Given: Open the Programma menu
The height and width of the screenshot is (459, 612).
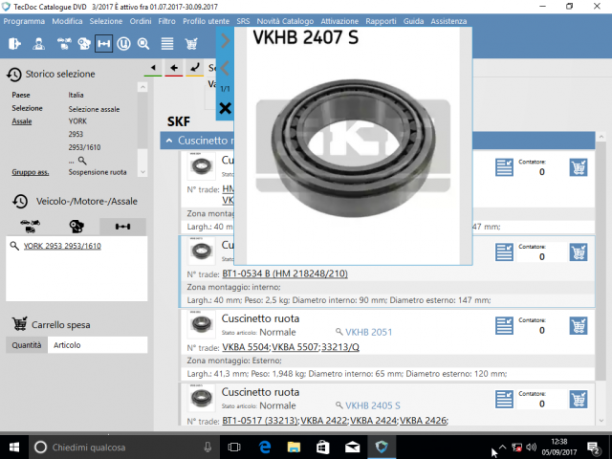Looking at the screenshot, I should (x=24, y=21).
